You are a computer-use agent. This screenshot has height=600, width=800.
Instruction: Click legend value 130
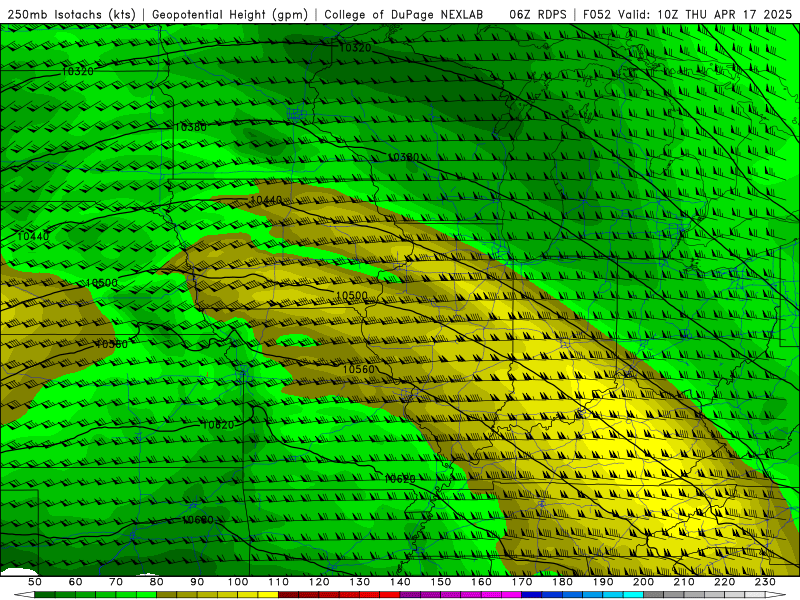coord(360,582)
